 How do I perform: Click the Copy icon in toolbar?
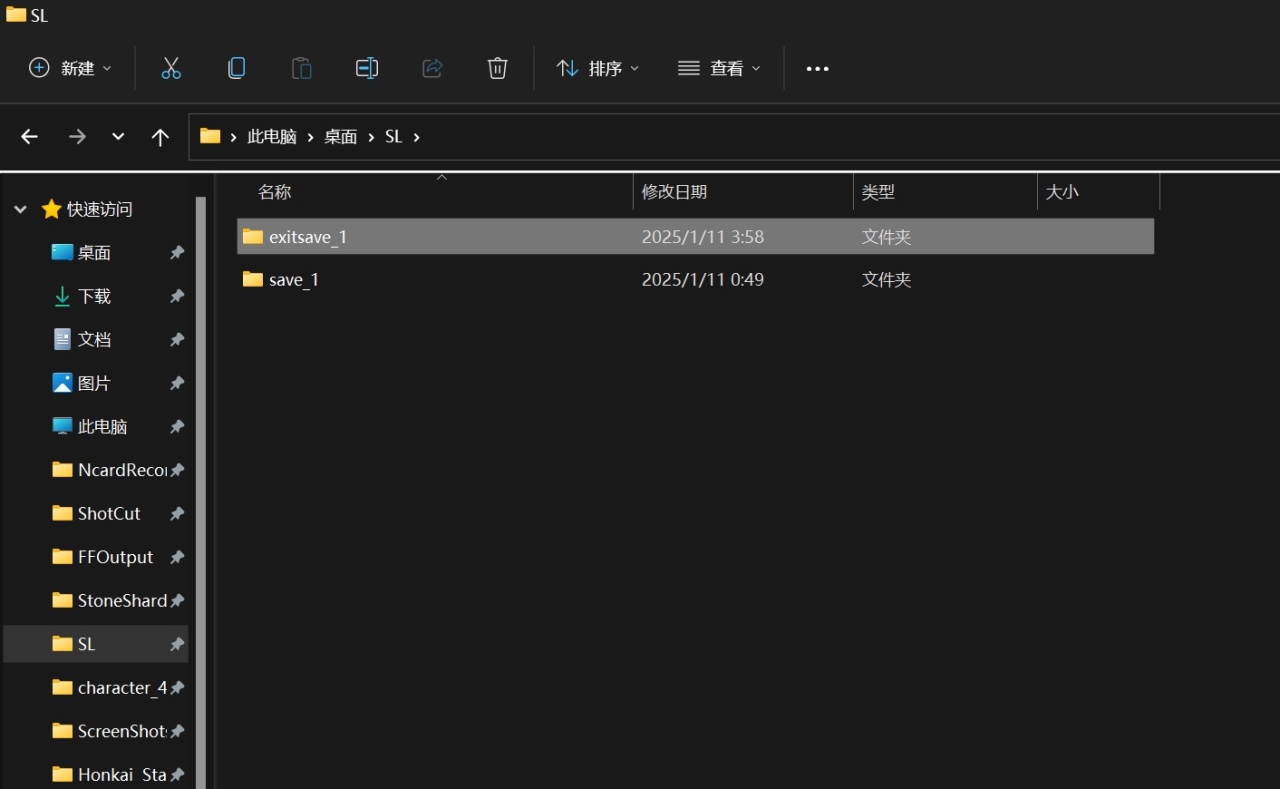pos(237,68)
